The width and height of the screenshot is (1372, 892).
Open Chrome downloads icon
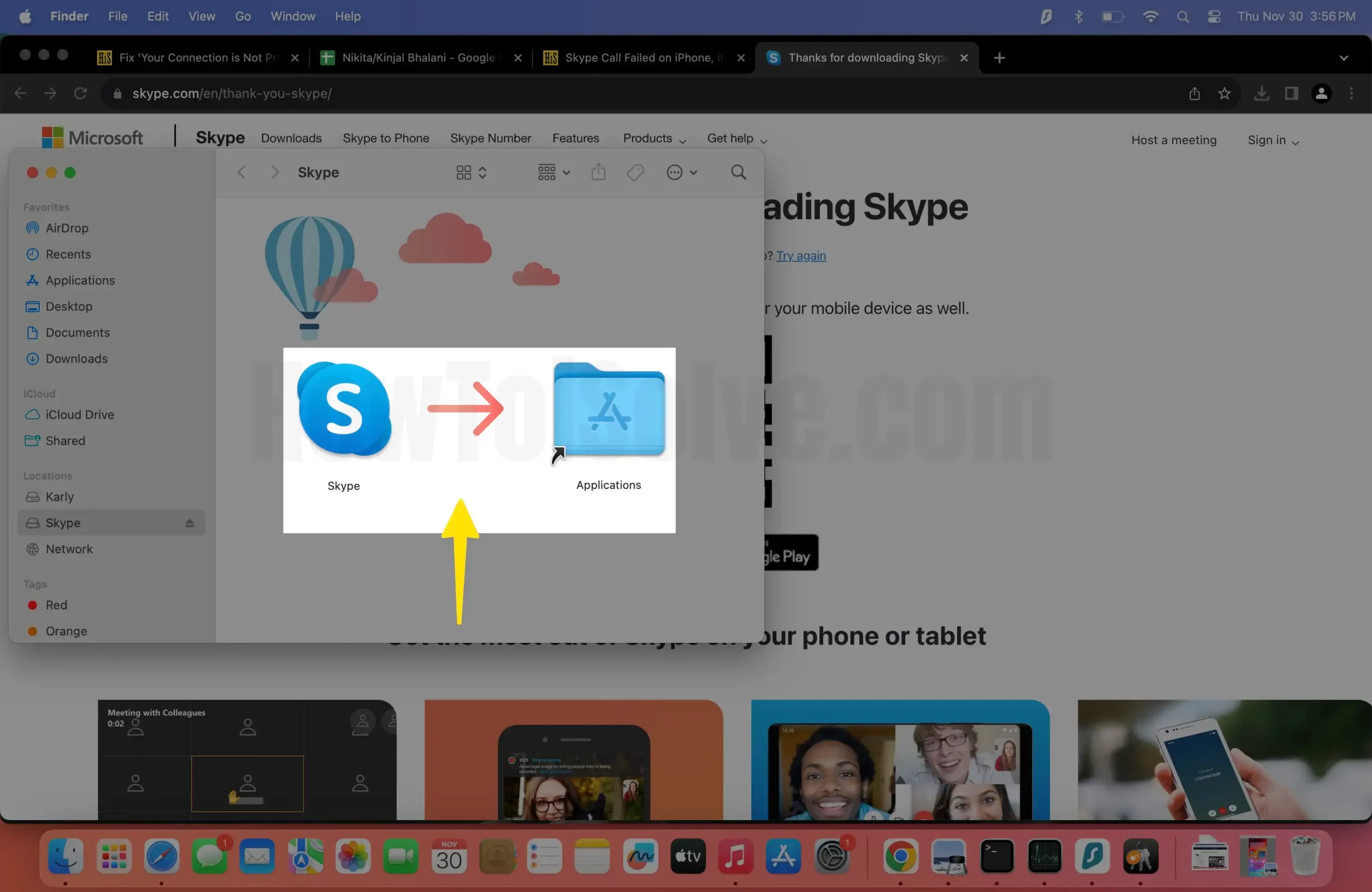1261,93
